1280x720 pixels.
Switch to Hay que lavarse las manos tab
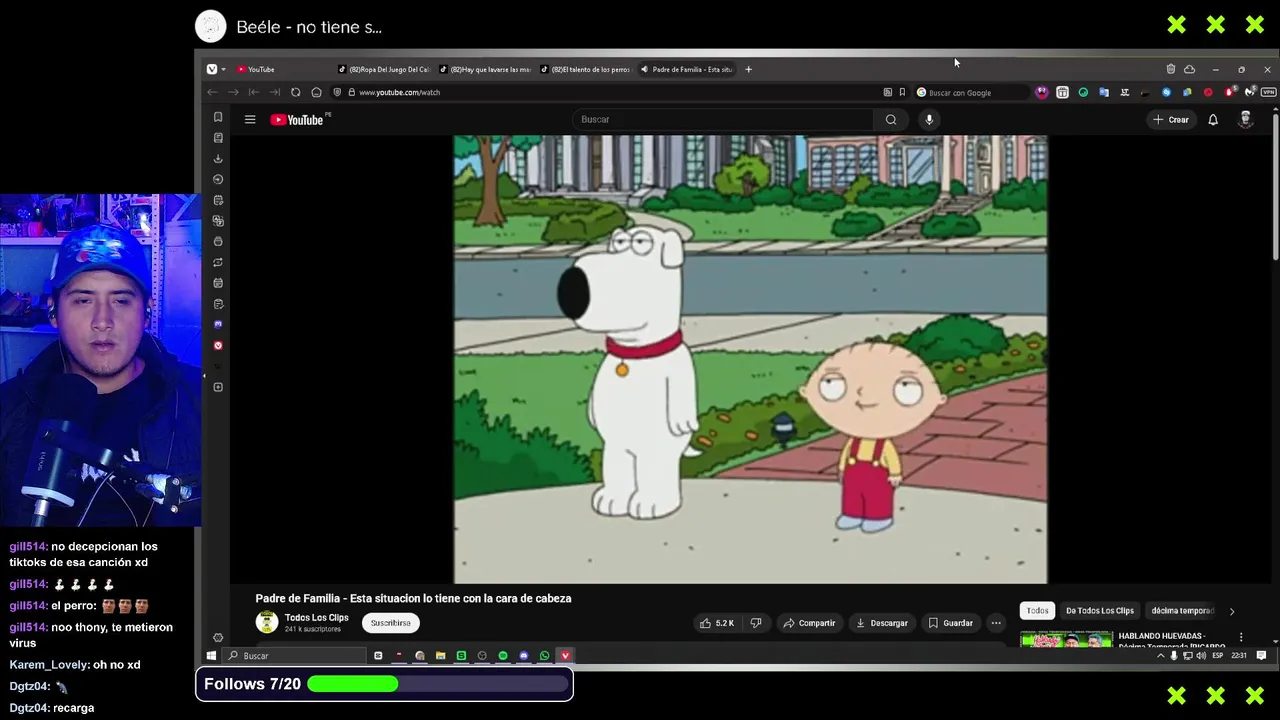click(x=485, y=69)
